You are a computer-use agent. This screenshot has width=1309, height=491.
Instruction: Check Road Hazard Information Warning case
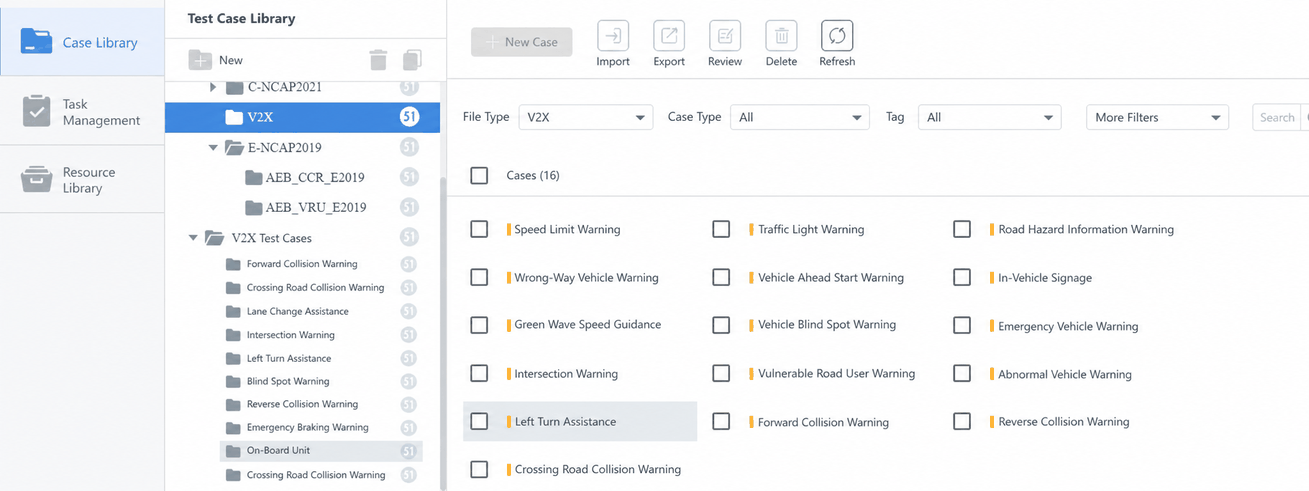coord(962,229)
